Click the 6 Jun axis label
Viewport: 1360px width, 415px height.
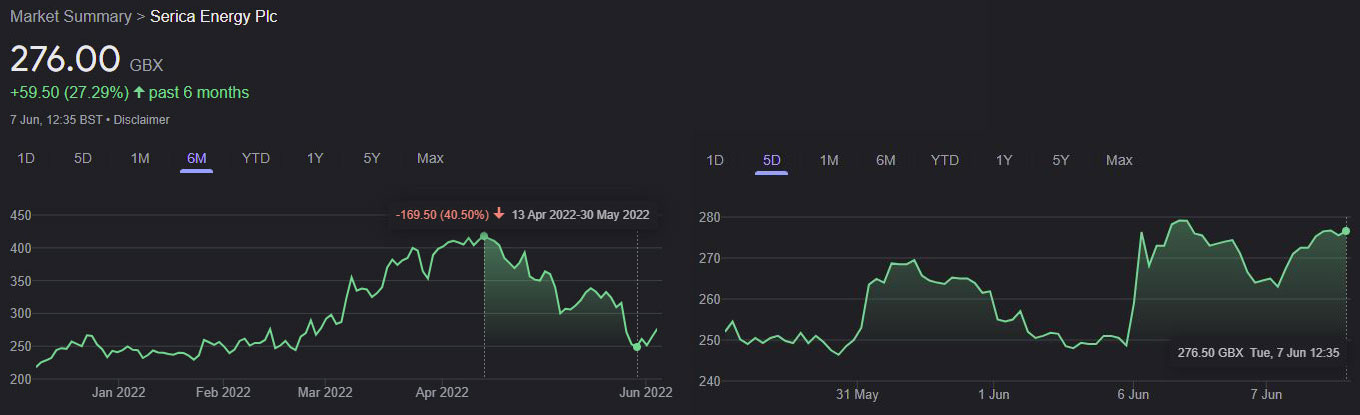point(1135,395)
